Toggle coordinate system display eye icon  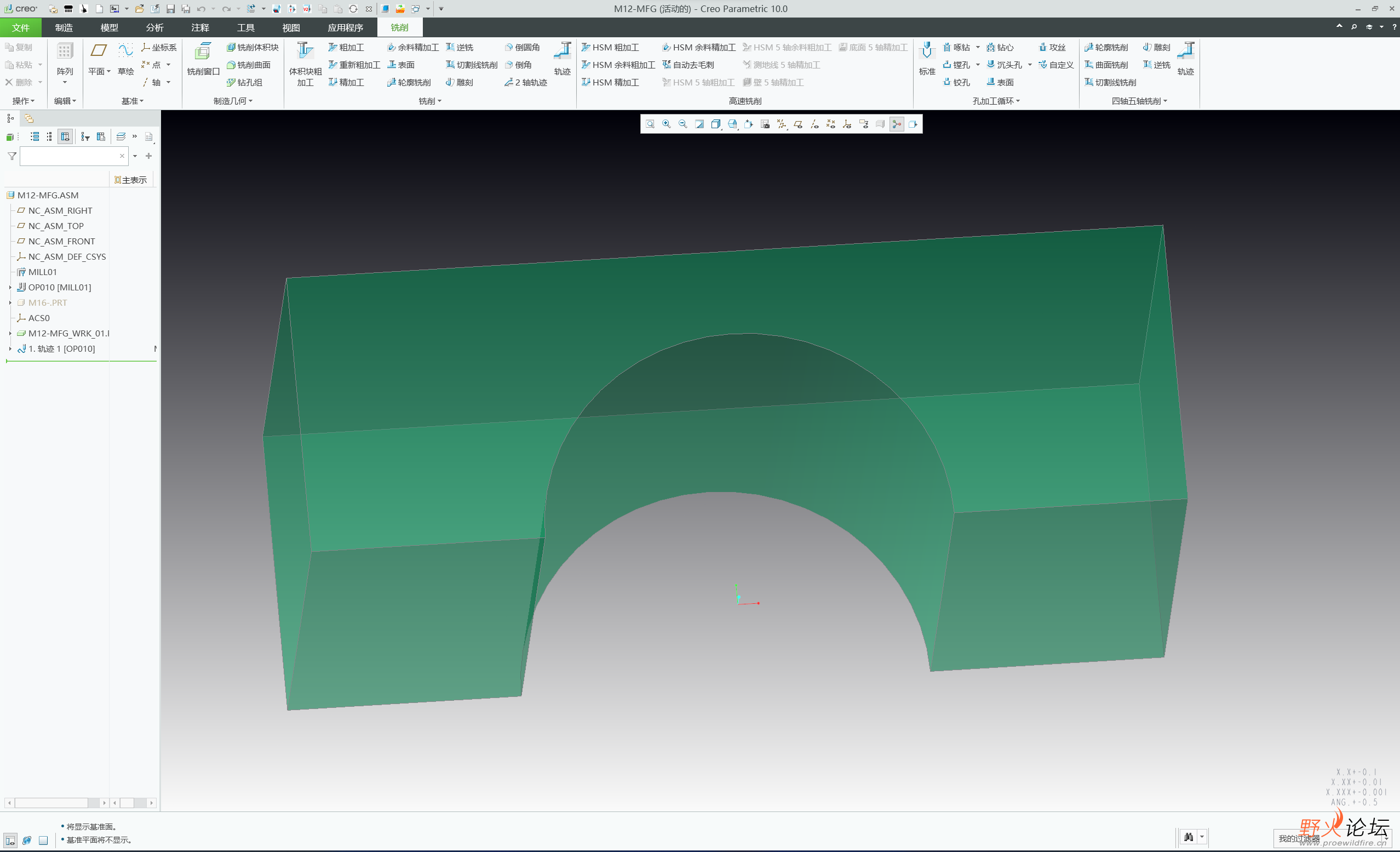pyautogui.click(x=847, y=124)
